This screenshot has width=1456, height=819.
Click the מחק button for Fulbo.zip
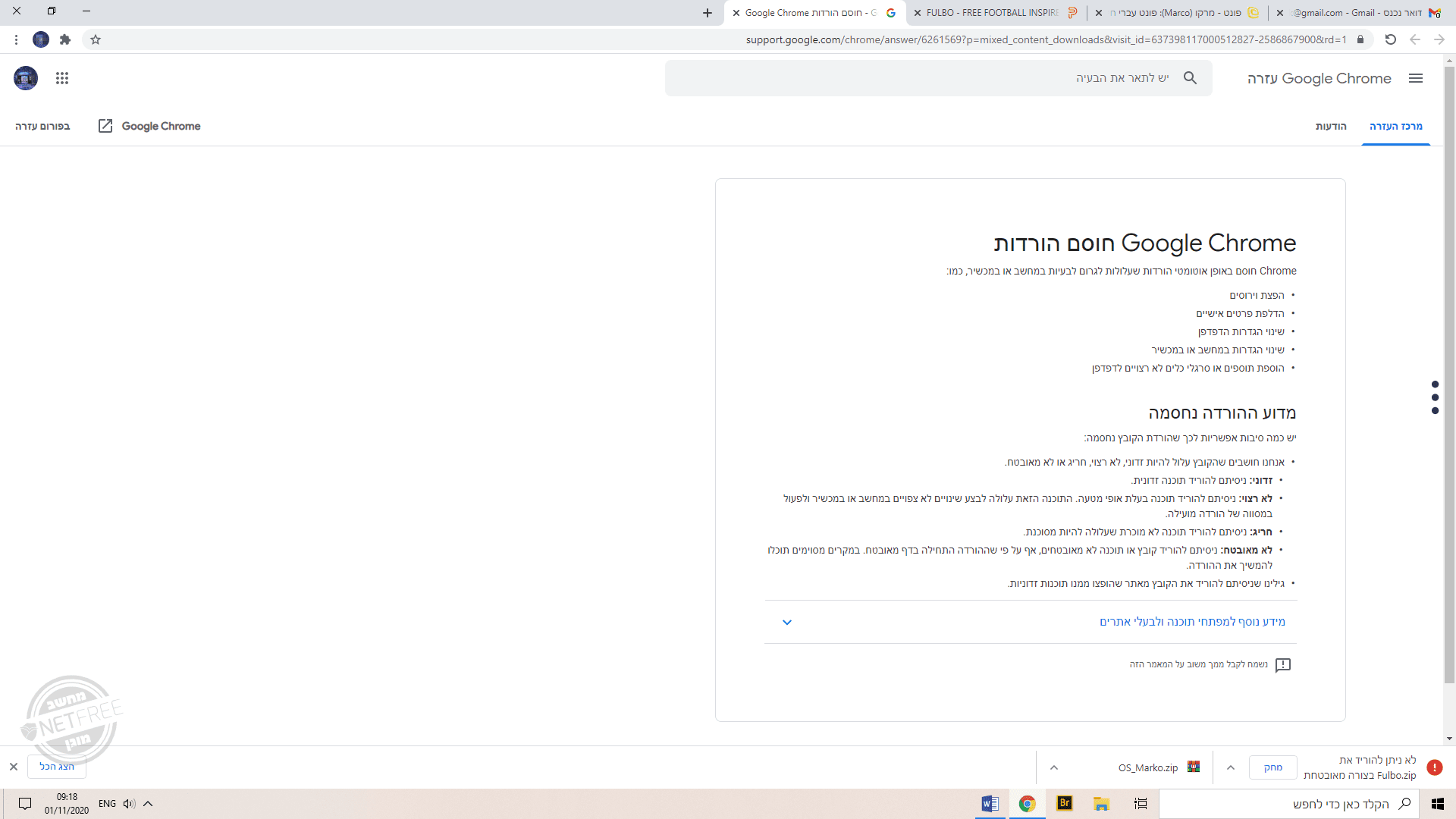(x=1272, y=767)
